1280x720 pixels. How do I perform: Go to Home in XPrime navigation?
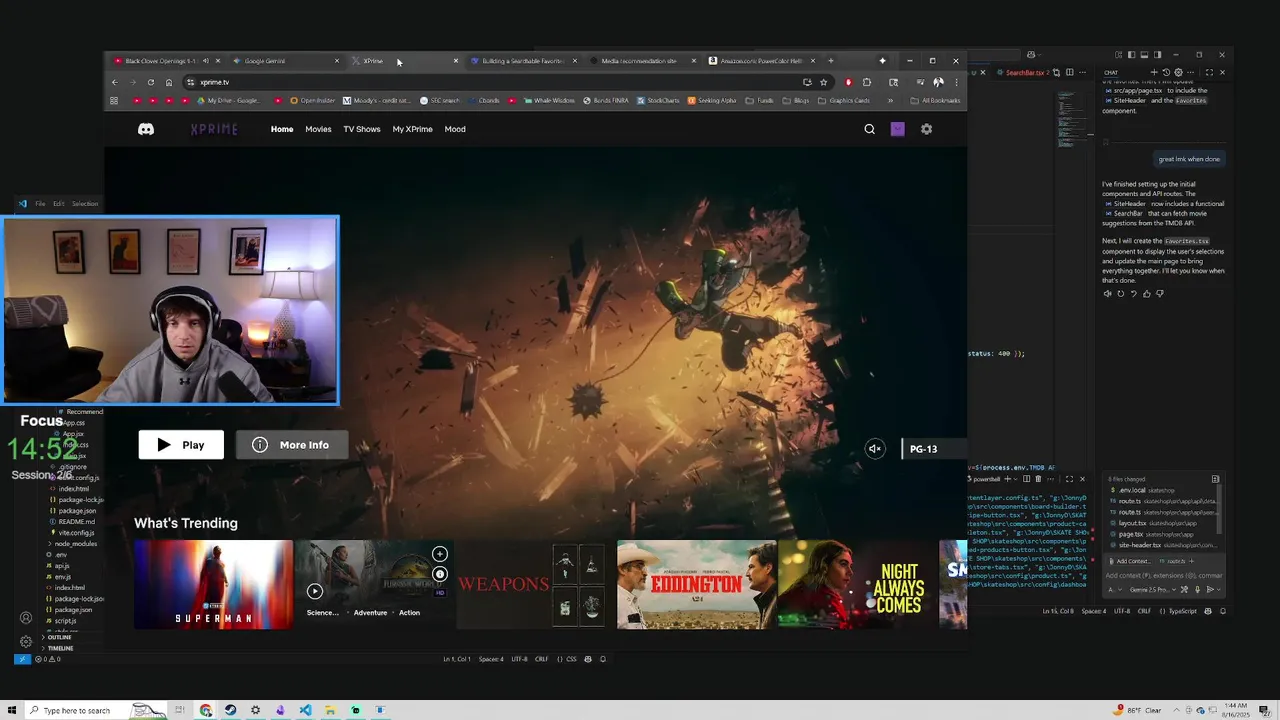282,129
